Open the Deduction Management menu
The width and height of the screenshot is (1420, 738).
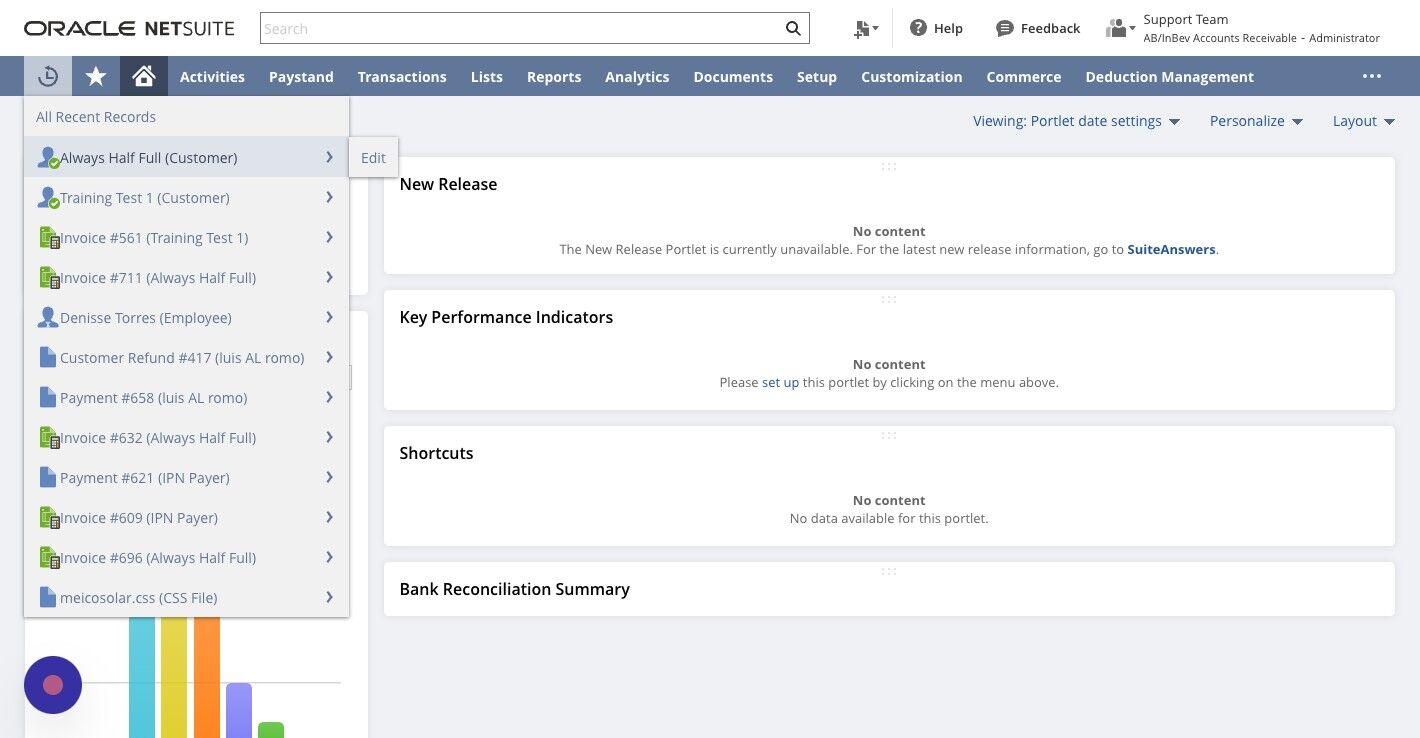[1169, 76]
